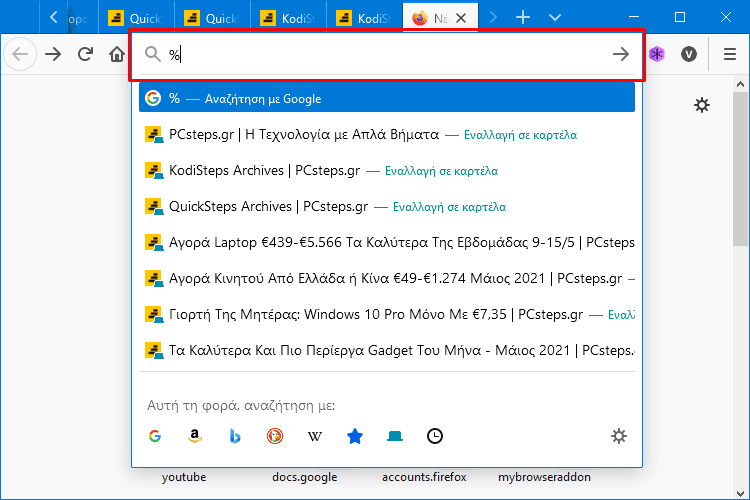Open the purple snowflake extension
Image resolution: width=750 pixels, height=500 pixels.
(x=657, y=54)
